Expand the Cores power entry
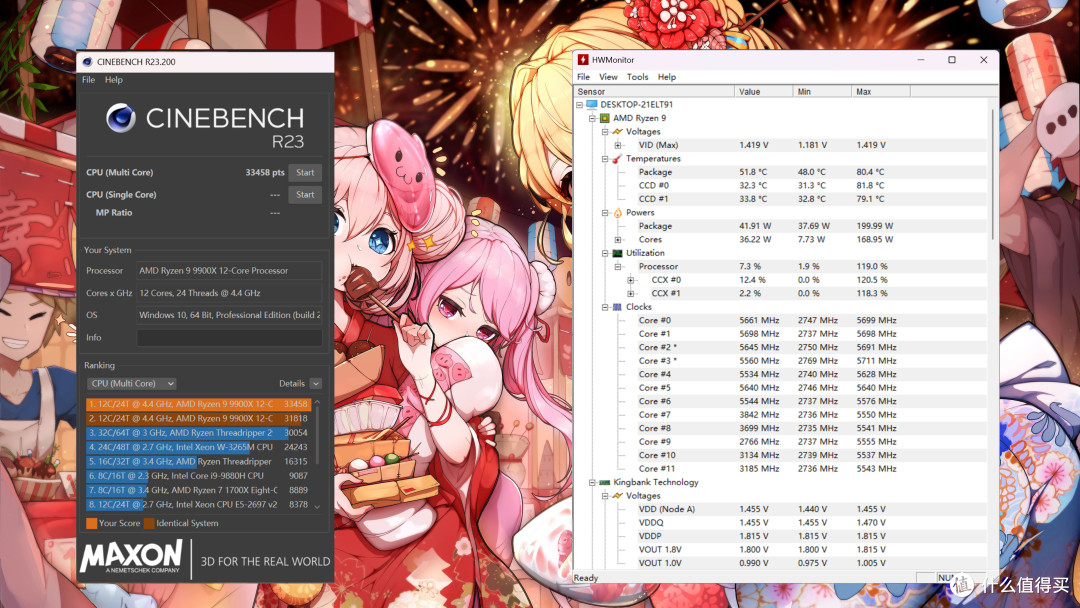1080x608 pixels. click(x=618, y=240)
